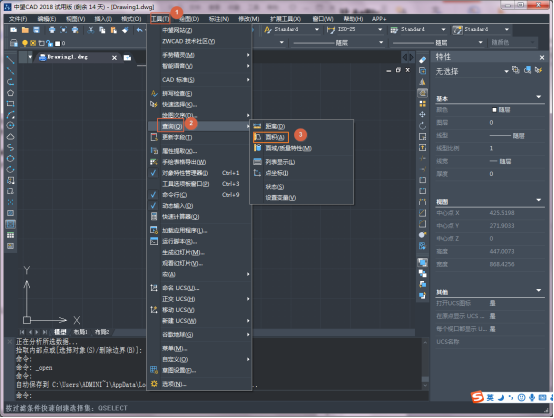
Task: Click the 颜色 随层 color value in properties
Action: (x=502, y=110)
